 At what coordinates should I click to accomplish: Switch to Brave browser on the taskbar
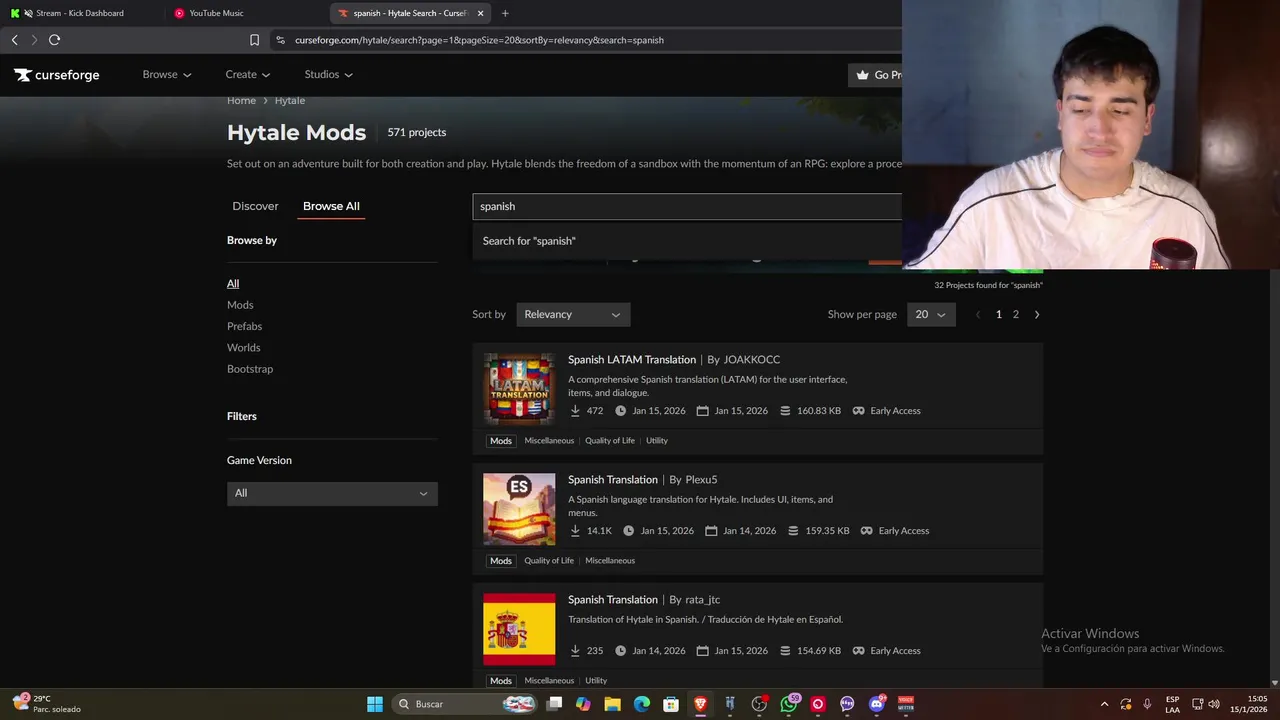point(701,704)
